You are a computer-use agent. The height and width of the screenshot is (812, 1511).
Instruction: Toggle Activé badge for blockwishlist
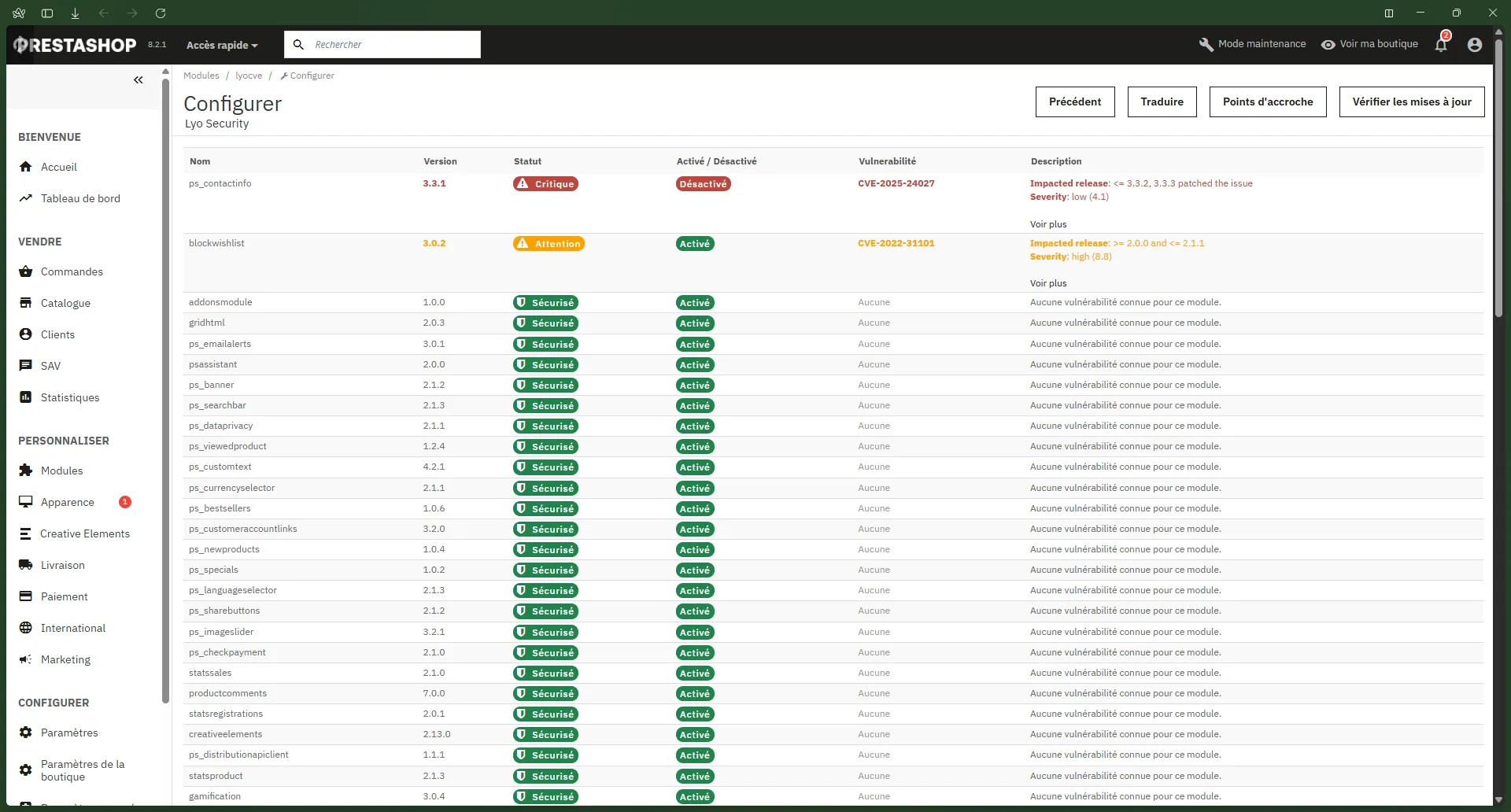pos(695,244)
